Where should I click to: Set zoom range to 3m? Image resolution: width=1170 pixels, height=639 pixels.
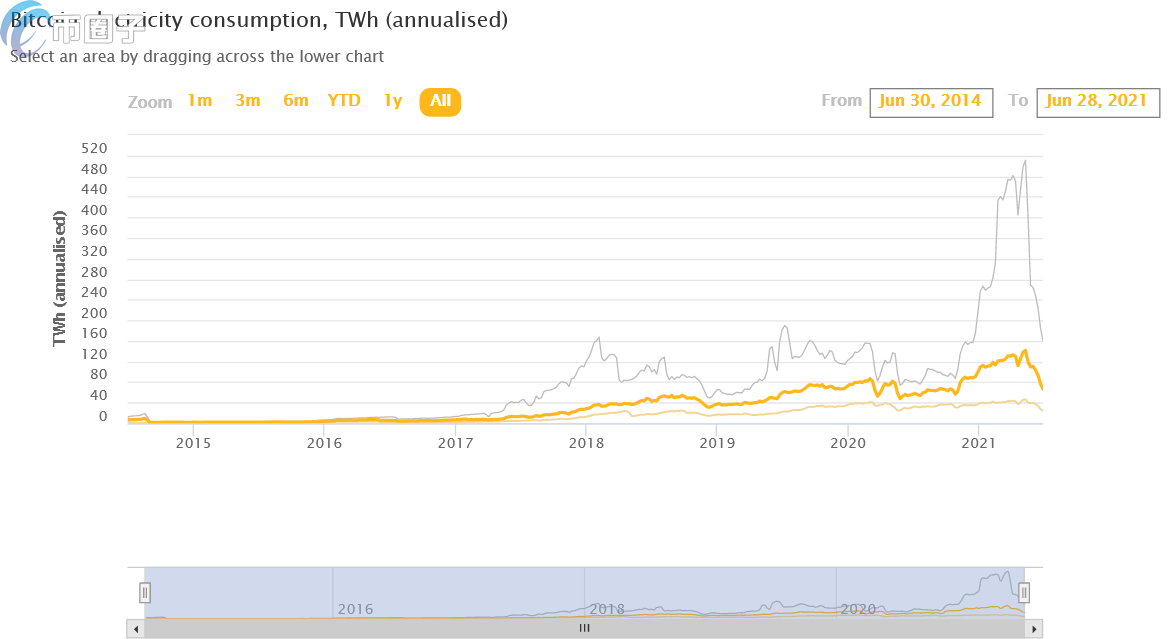[248, 101]
